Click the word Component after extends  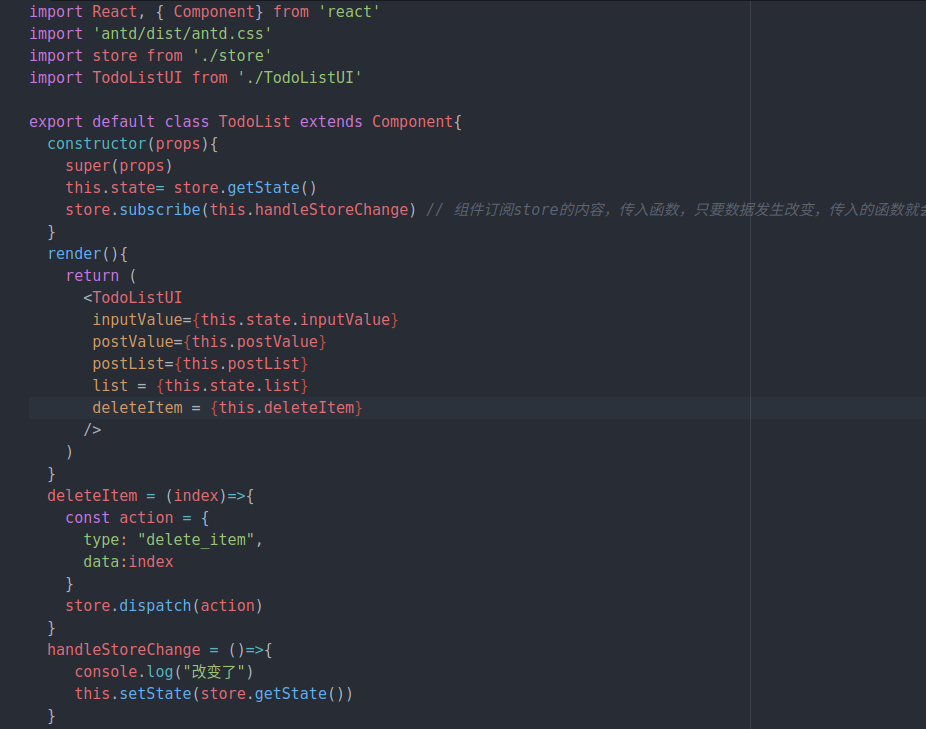click(x=412, y=122)
